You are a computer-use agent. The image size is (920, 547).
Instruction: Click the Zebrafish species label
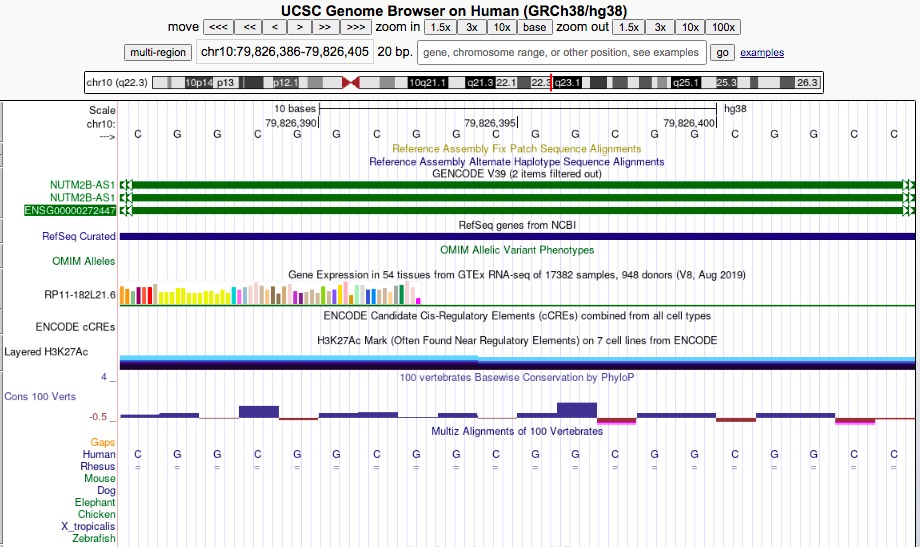coord(93,538)
